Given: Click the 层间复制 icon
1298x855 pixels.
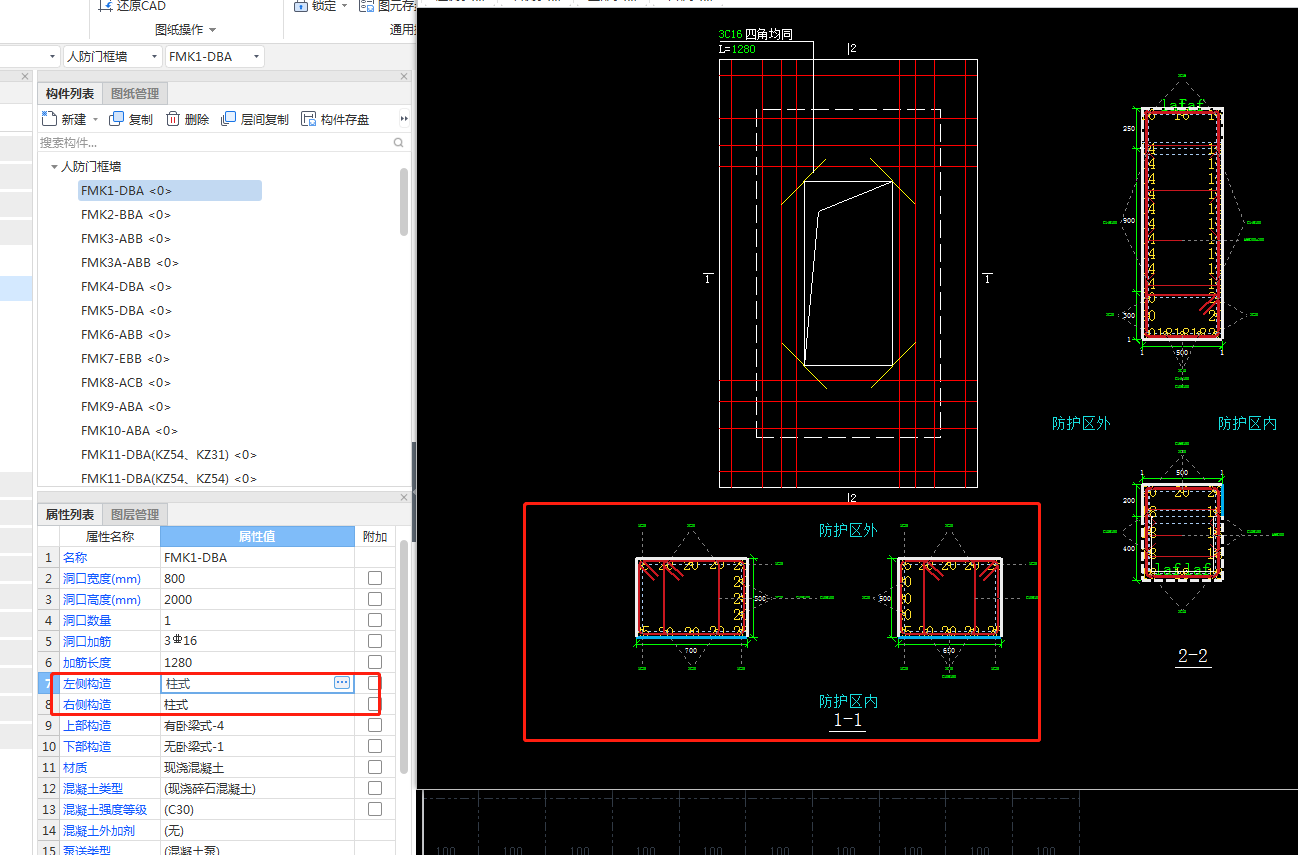Looking at the screenshot, I should pyautogui.click(x=229, y=119).
